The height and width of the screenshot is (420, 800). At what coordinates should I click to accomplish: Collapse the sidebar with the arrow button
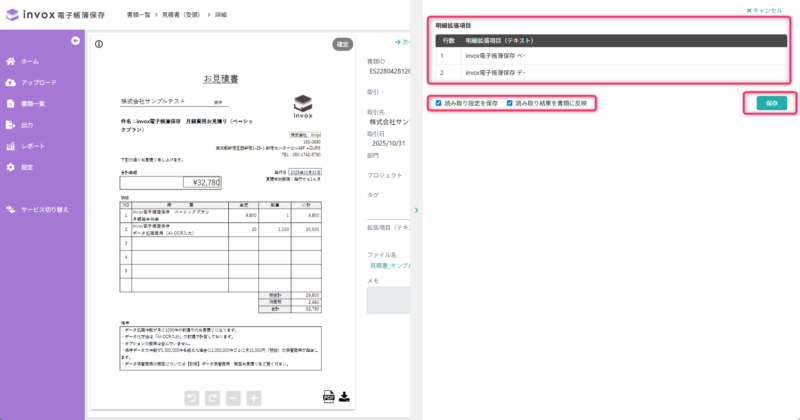coord(75,40)
